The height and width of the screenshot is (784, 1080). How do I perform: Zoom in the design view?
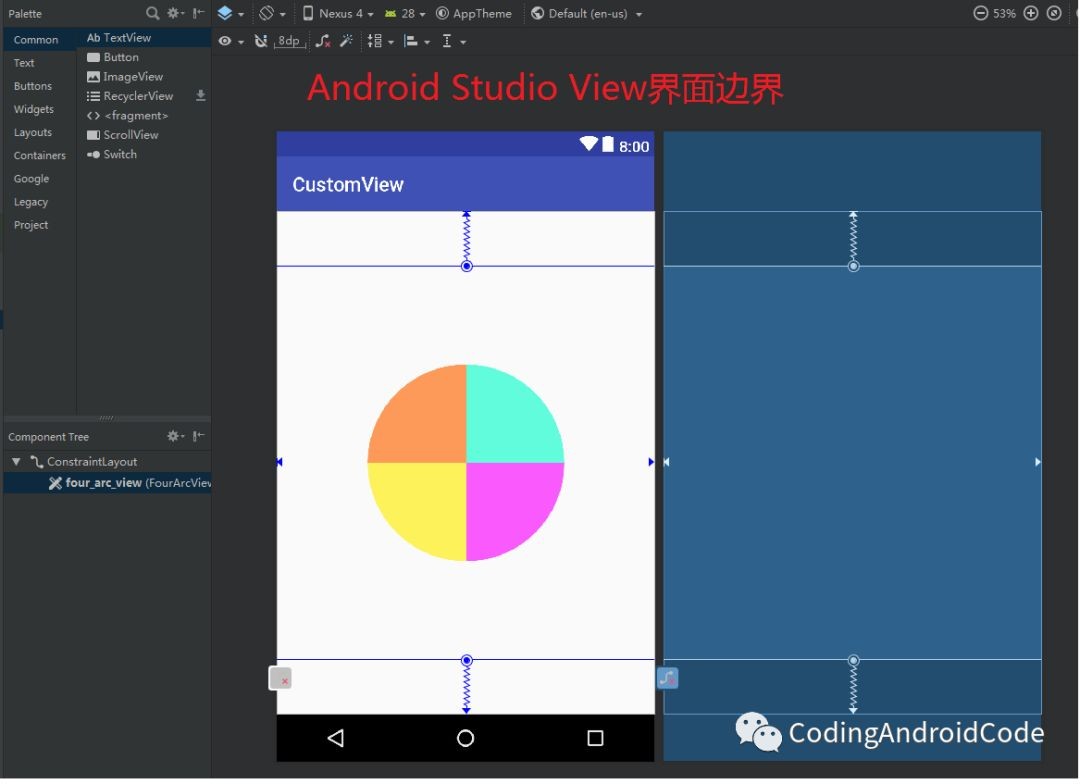click(1031, 13)
